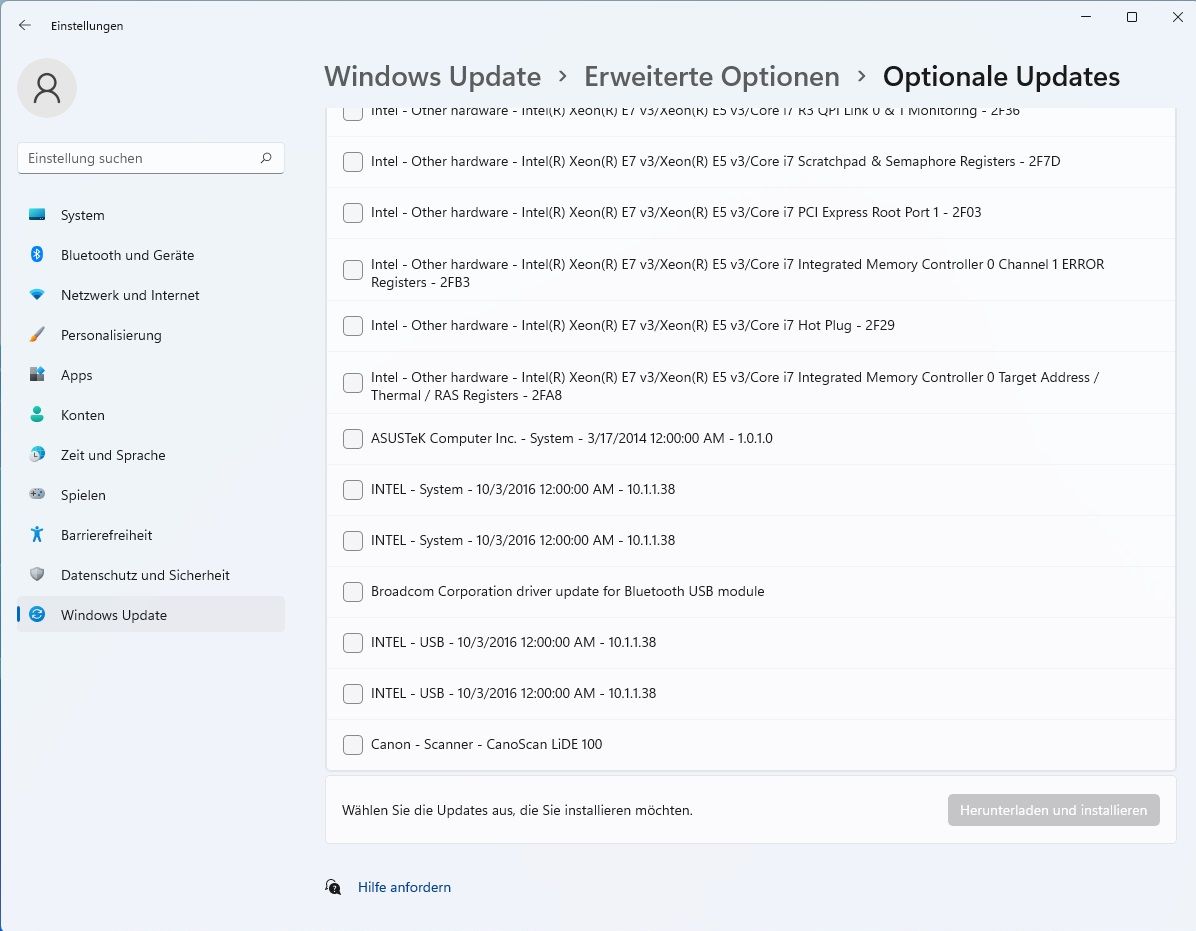Click the Barrierefreiheit accessibility icon

coord(37,535)
